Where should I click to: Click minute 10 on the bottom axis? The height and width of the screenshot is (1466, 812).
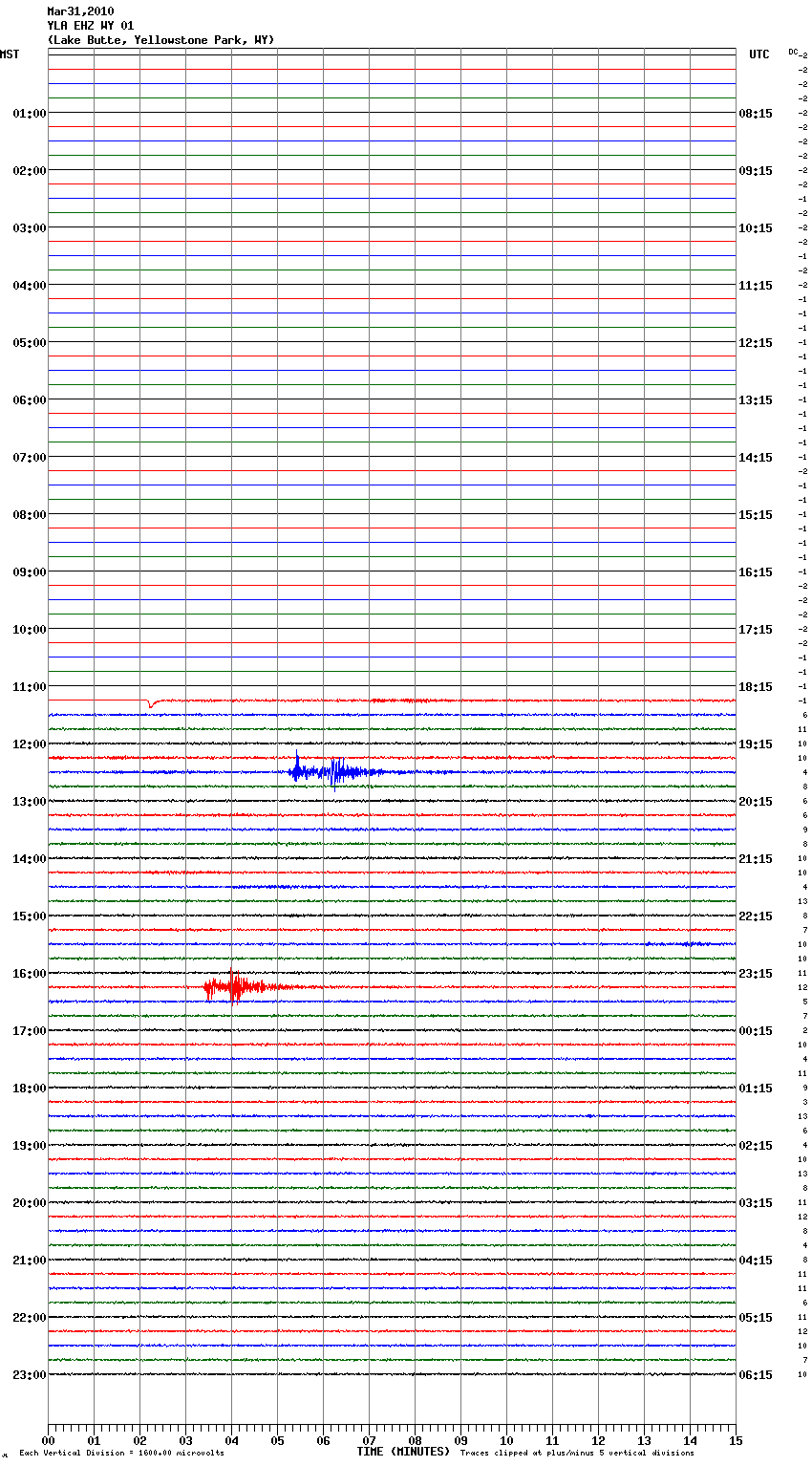tap(506, 1440)
